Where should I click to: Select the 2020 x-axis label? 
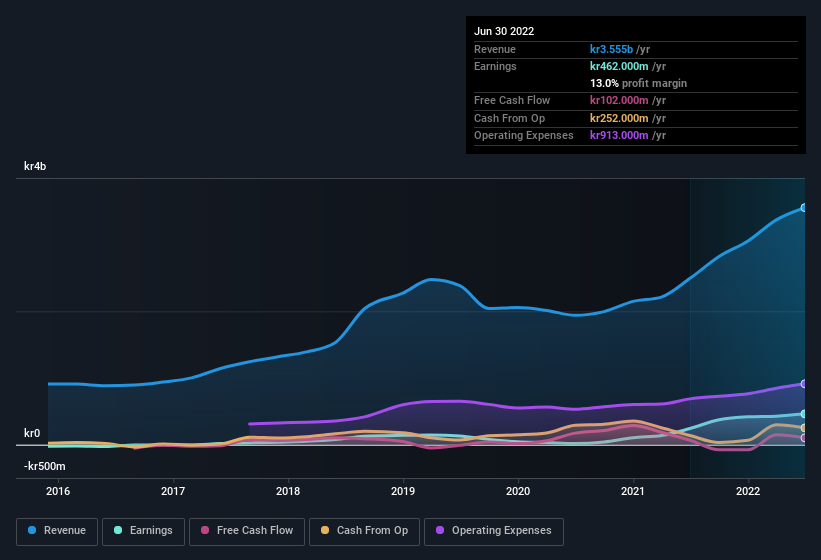[x=518, y=491]
